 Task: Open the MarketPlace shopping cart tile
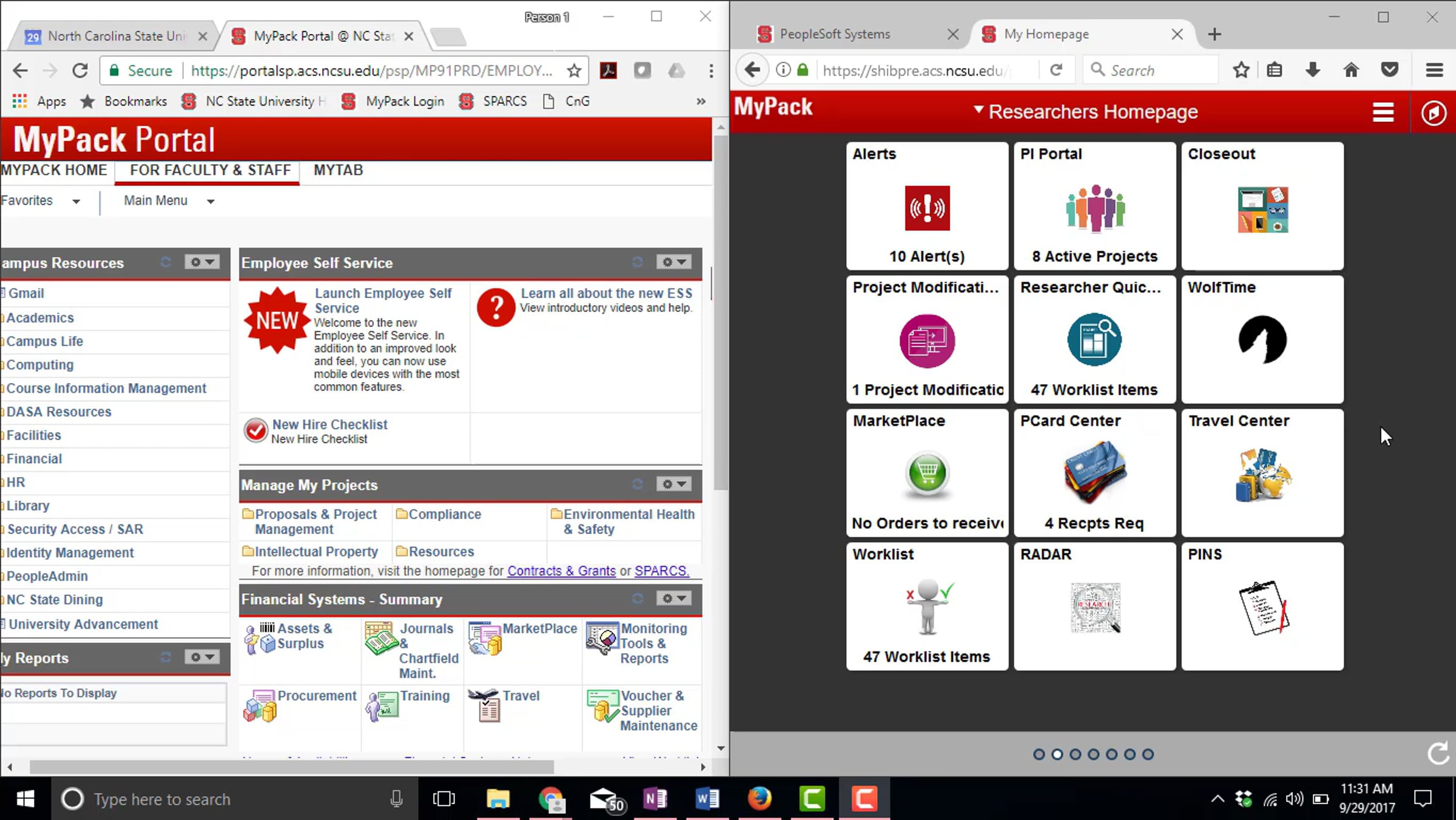(927, 473)
